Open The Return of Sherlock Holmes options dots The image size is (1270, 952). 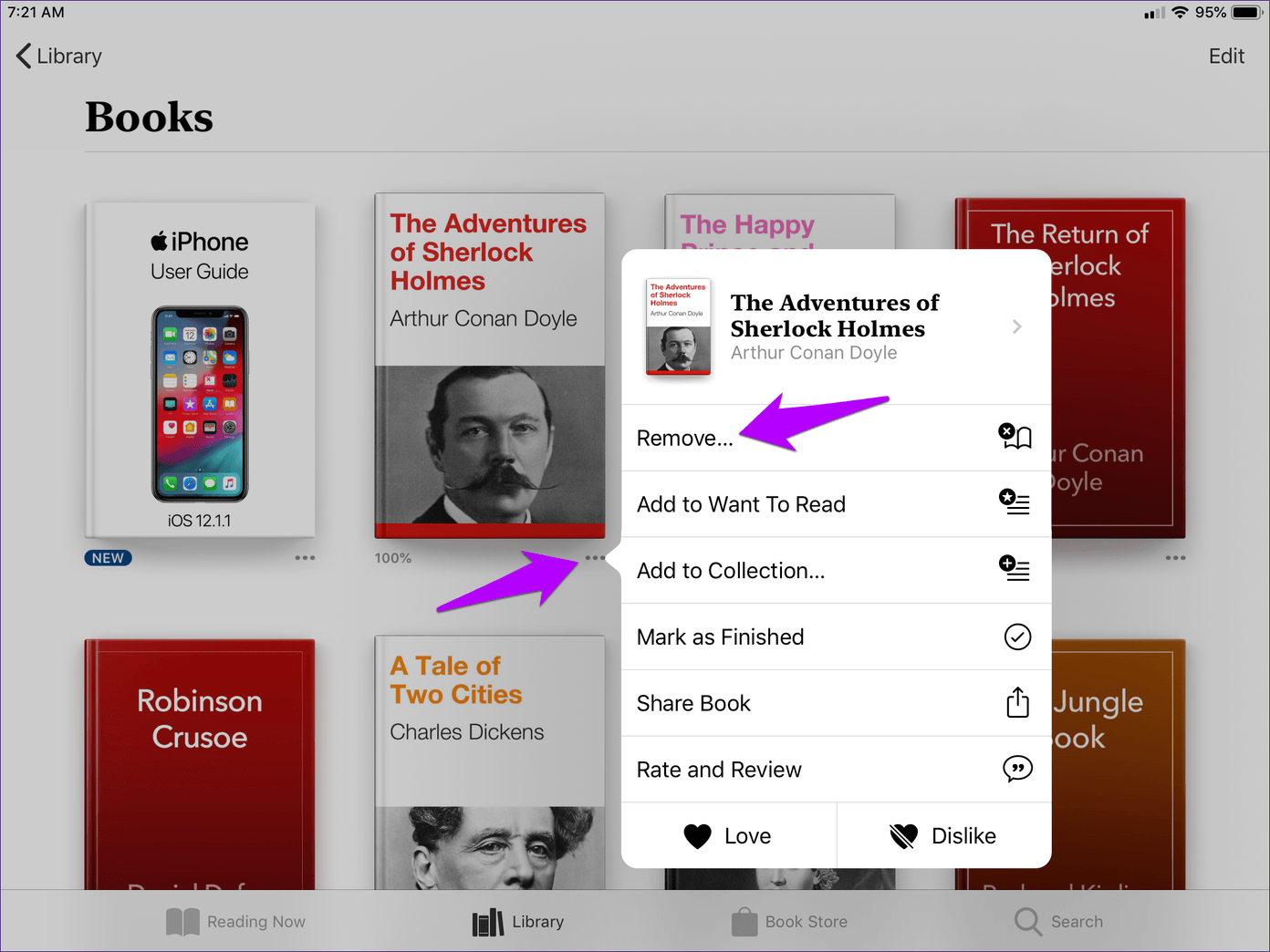(1175, 557)
